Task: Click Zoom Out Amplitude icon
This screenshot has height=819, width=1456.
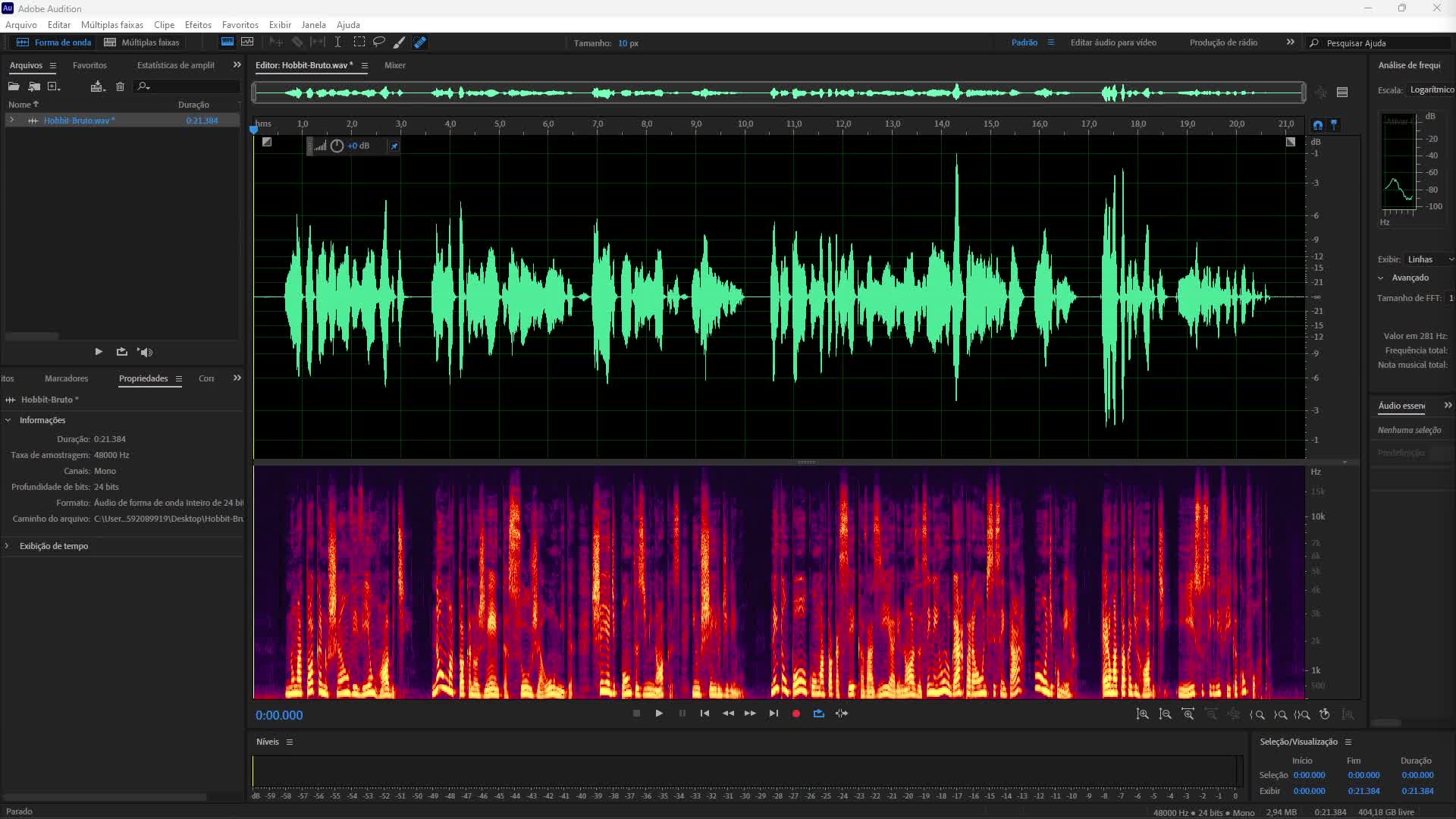Action: pyautogui.click(x=1165, y=714)
